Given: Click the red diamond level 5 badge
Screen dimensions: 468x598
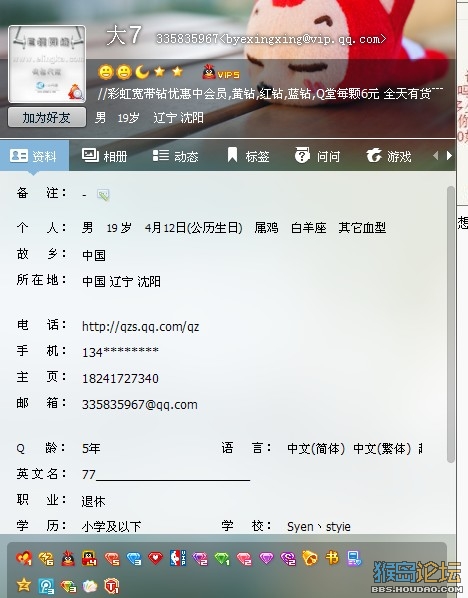Looking at the screenshot, I should [x=112, y=559].
